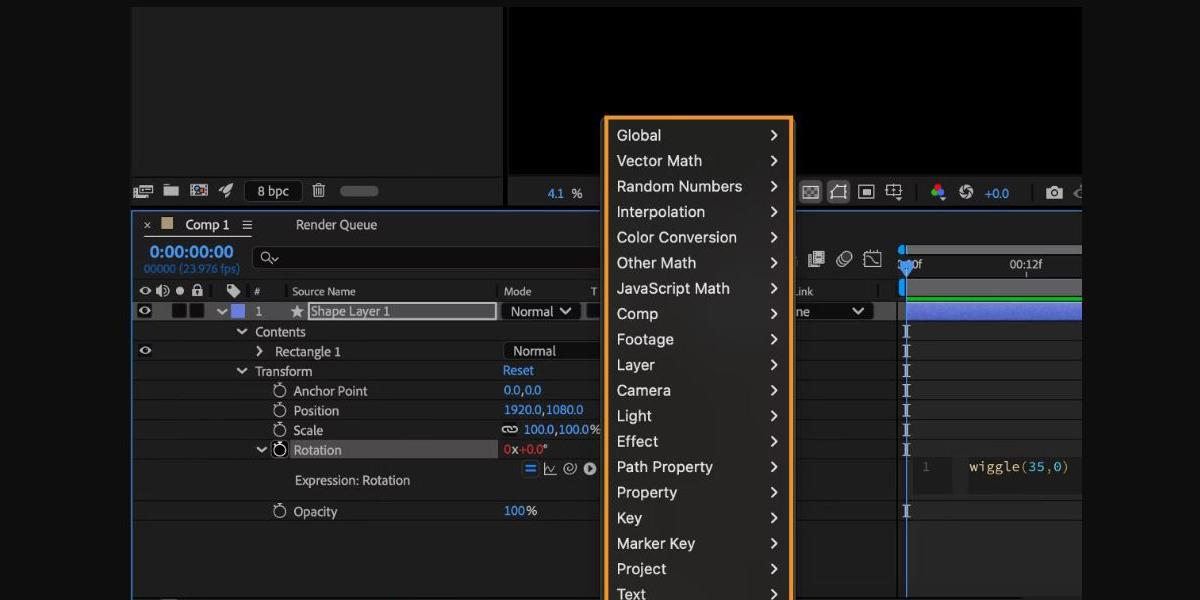Toggle visibility of Rectangle 1
Viewport: 1200px width, 600px height.
tap(145, 351)
